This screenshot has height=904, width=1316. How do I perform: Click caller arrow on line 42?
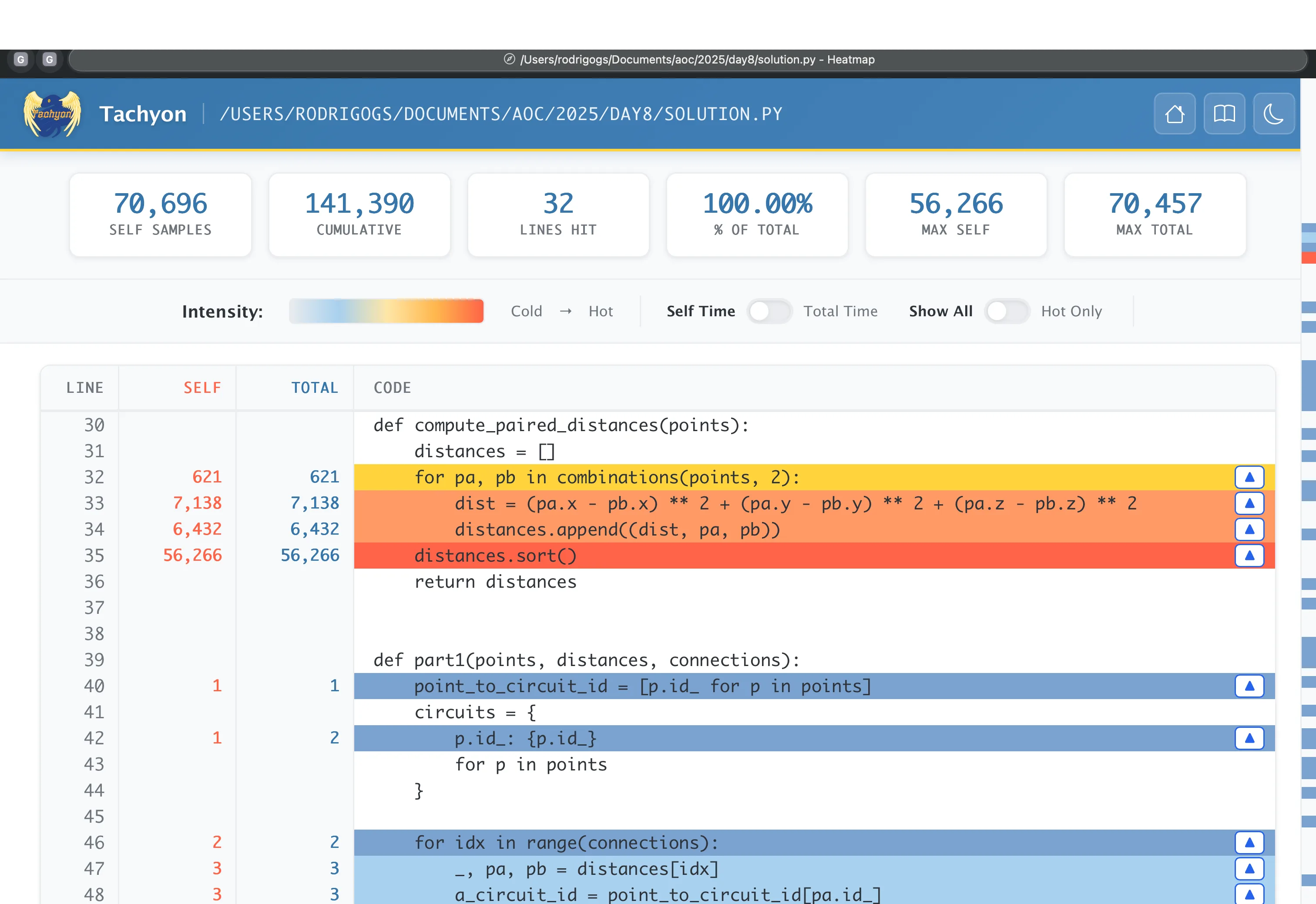pos(1249,738)
